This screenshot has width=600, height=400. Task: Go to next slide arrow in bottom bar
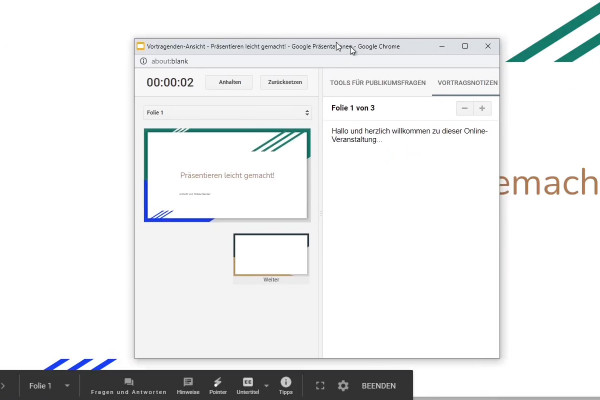pos(3,386)
